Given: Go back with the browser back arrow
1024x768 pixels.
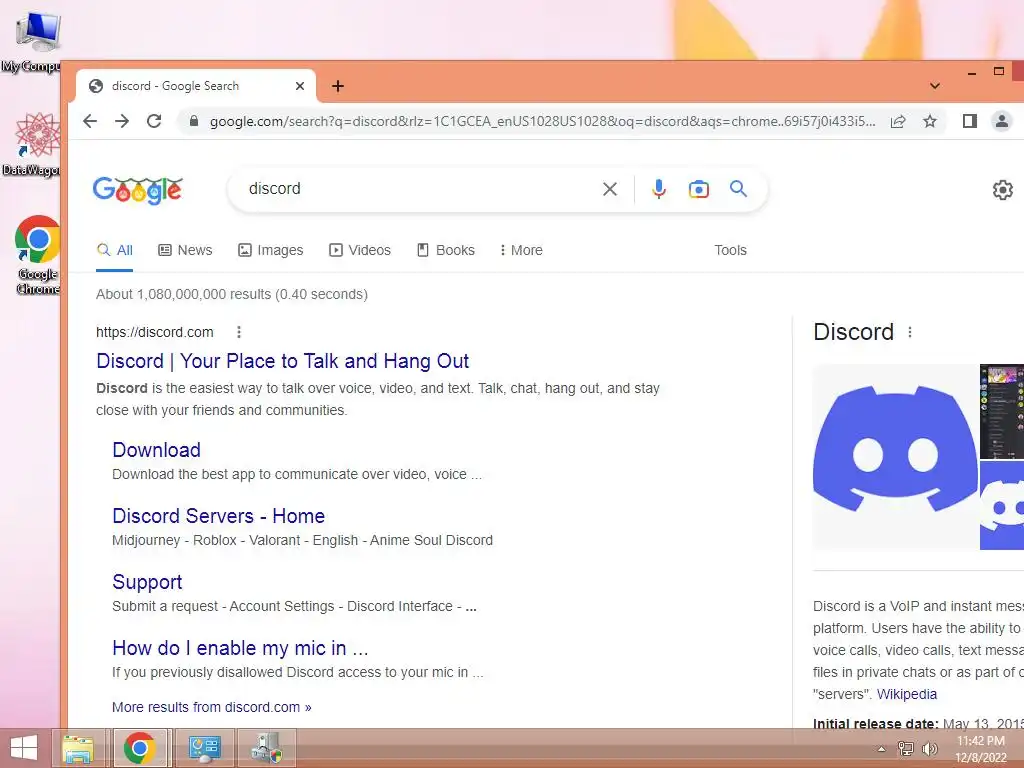Looking at the screenshot, I should tap(90, 121).
